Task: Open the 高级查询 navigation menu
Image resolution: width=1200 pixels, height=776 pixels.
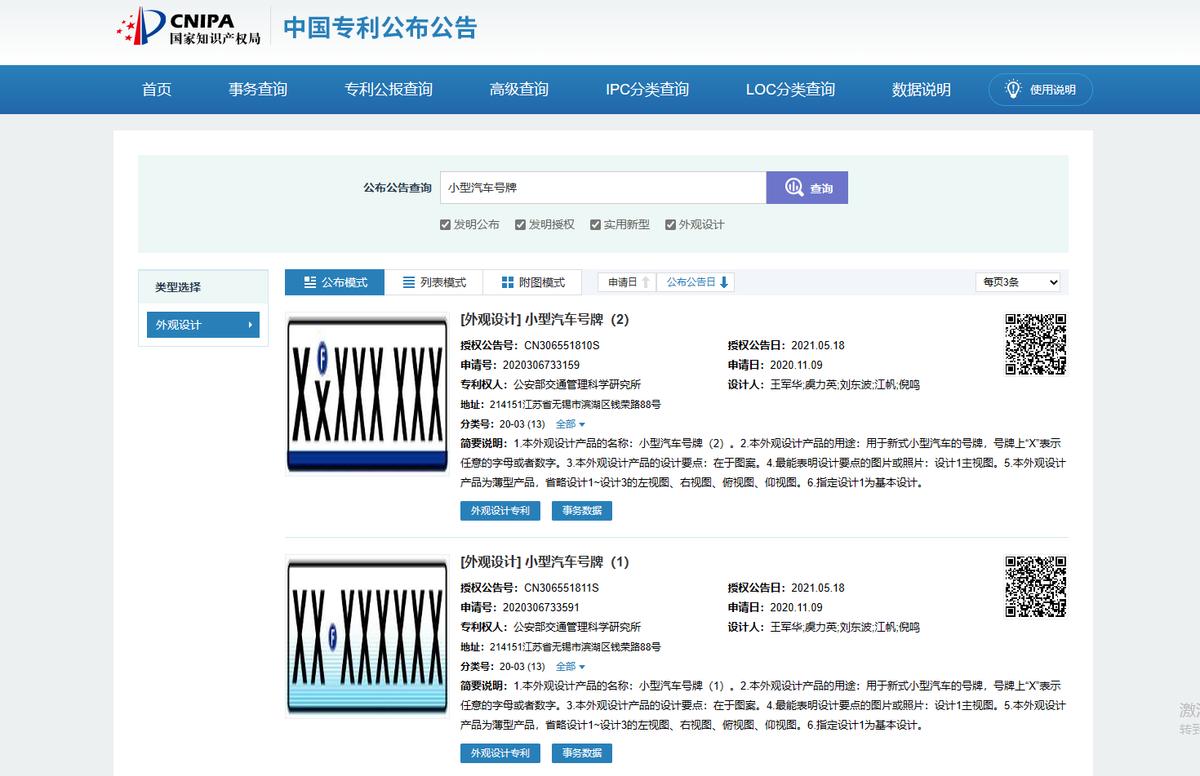Action: [x=516, y=89]
